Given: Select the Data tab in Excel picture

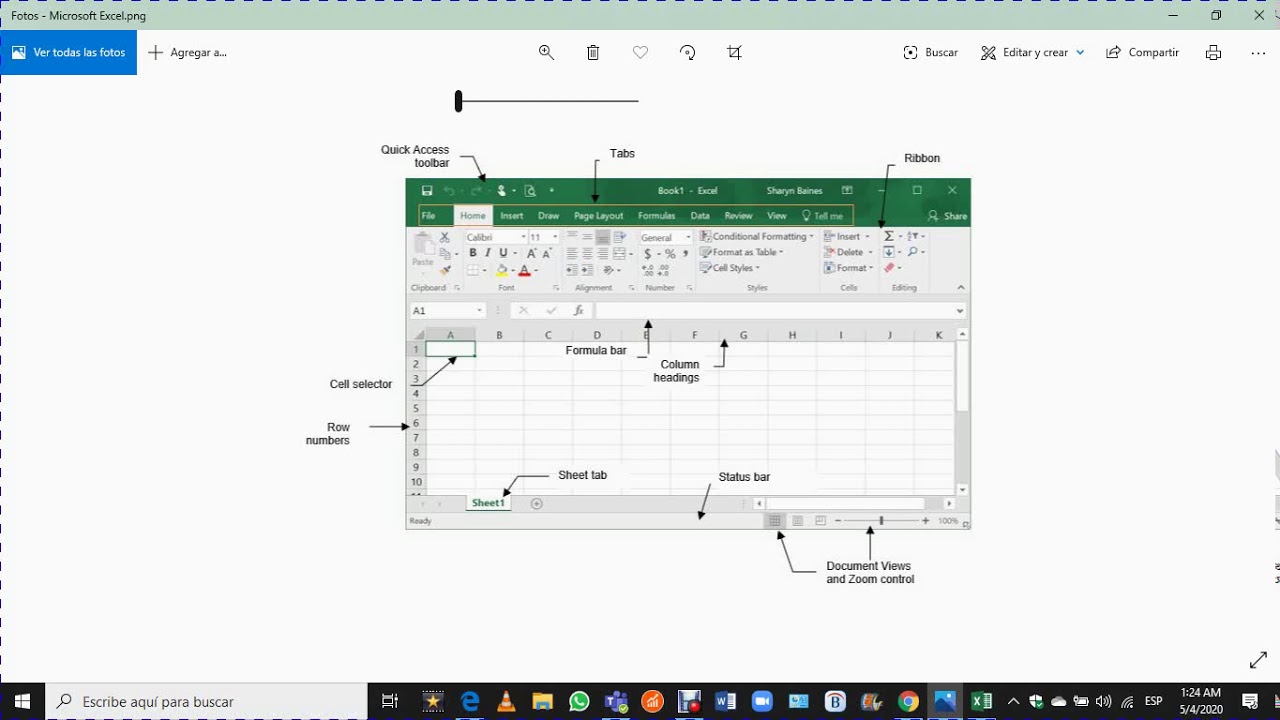Looking at the screenshot, I should tap(700, 216).
